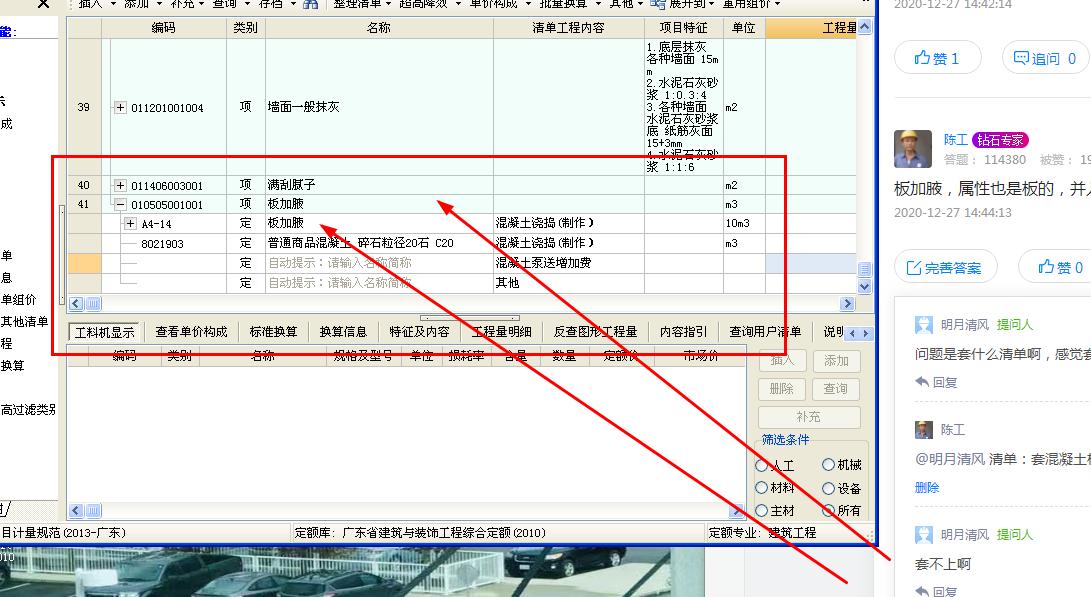Image resolution: width=1091 pixels, height=597 pixels.
Task: Click the 查询 button in the lower panel
Action: [836, 388]
